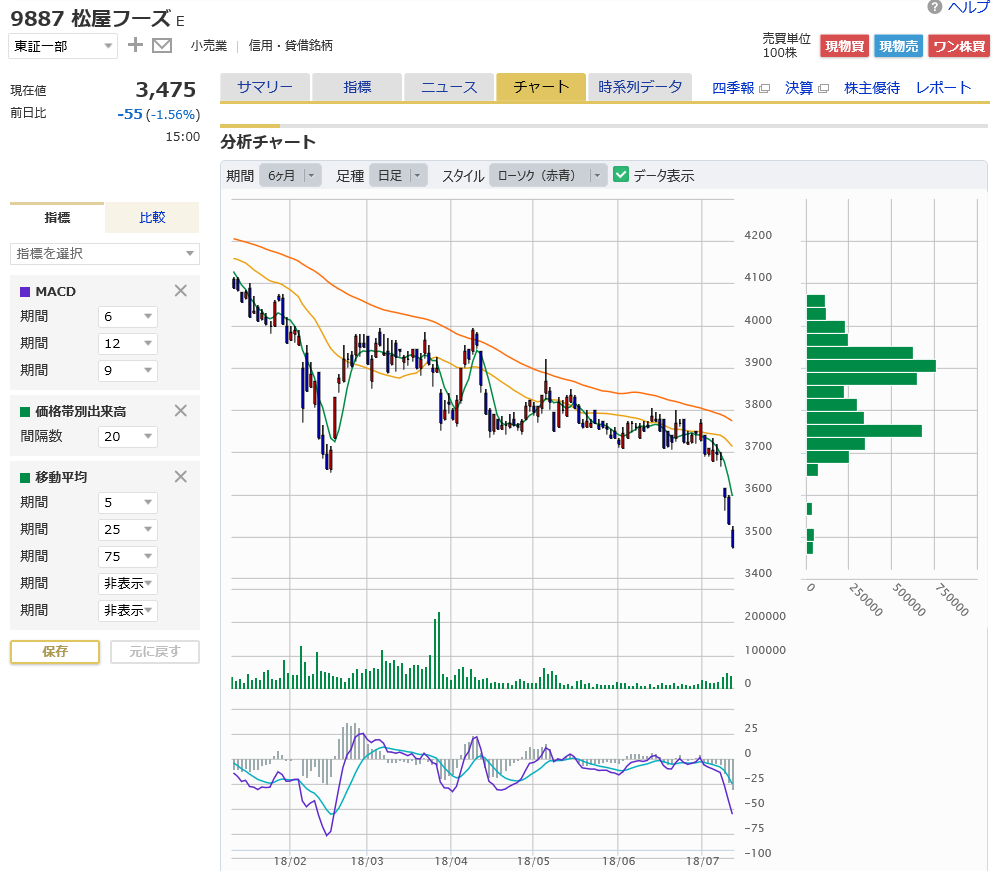
Task: Open 間隔数 dropdown showing 20
Action: coord(128,436)
